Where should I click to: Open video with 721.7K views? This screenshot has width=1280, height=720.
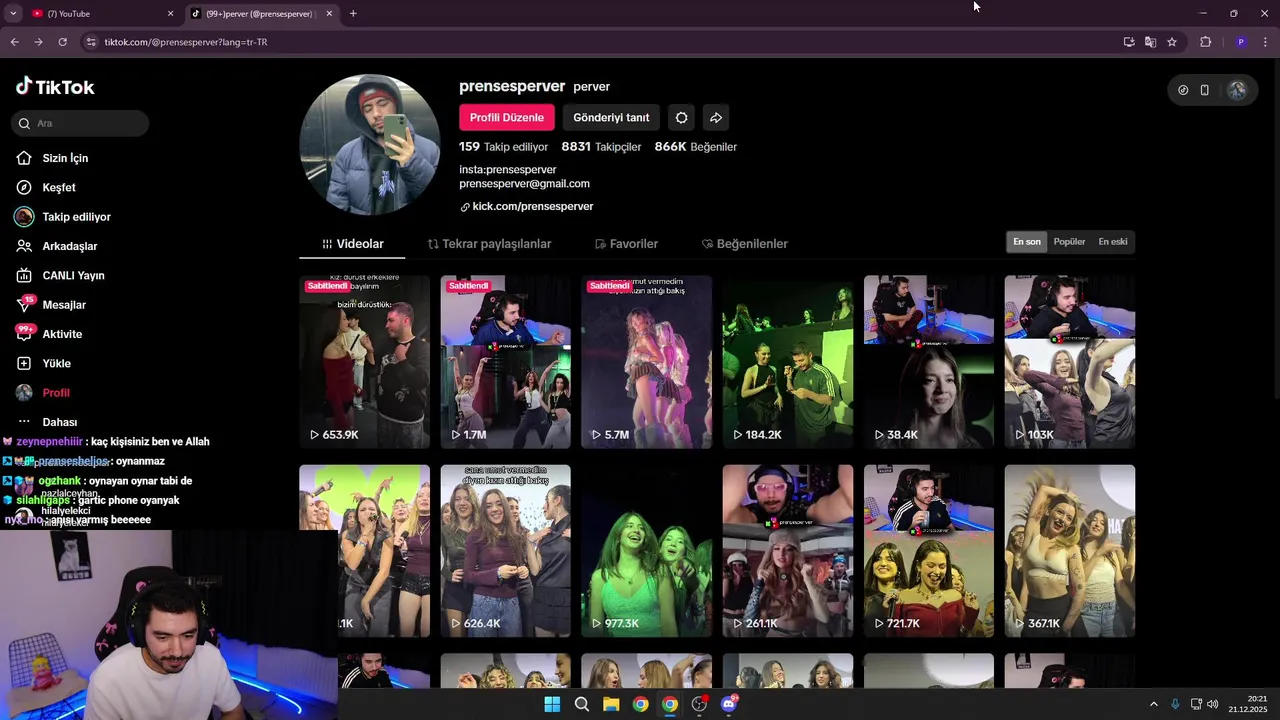(x=929, y=551)
